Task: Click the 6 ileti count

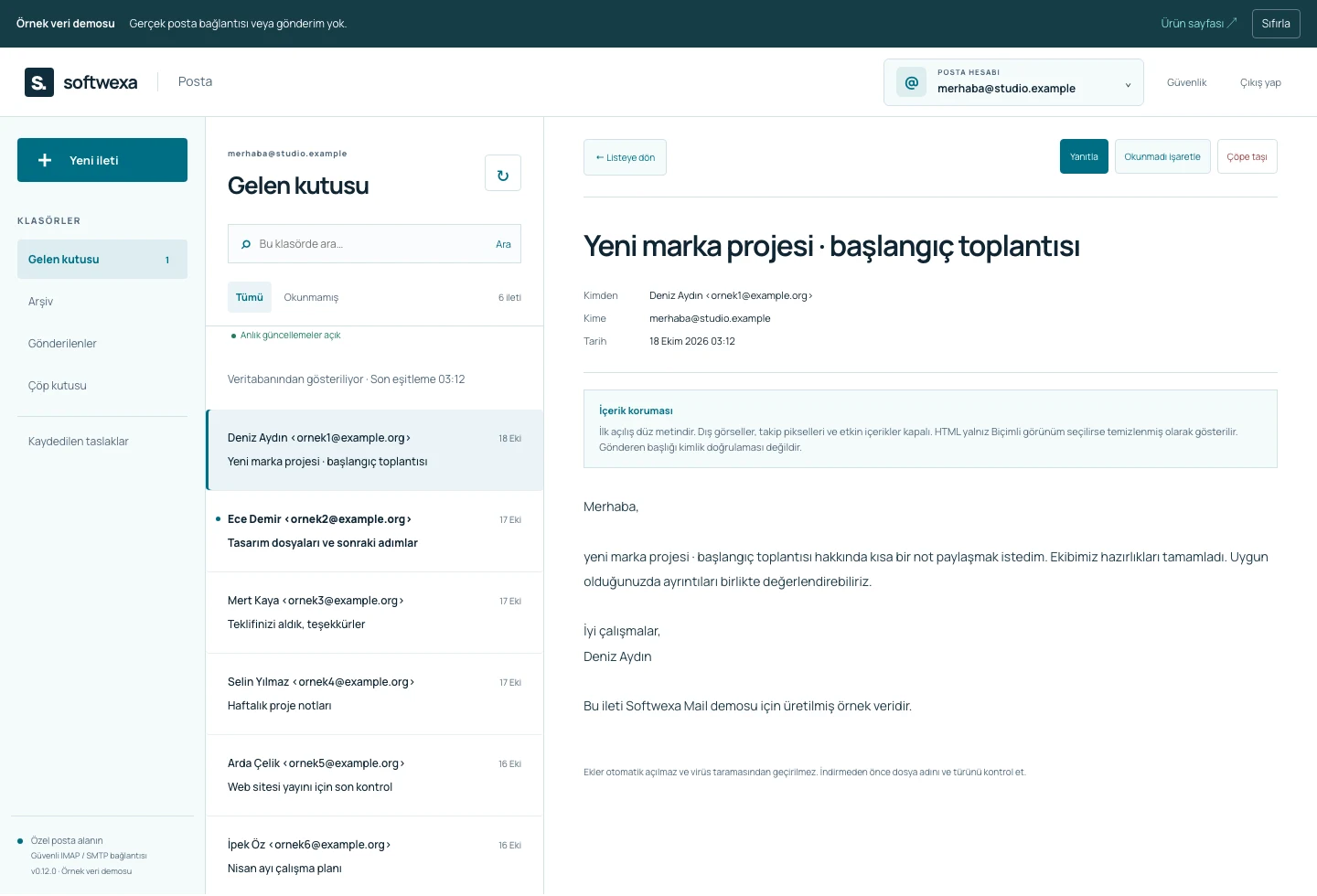Action: (x=509, y=297)
